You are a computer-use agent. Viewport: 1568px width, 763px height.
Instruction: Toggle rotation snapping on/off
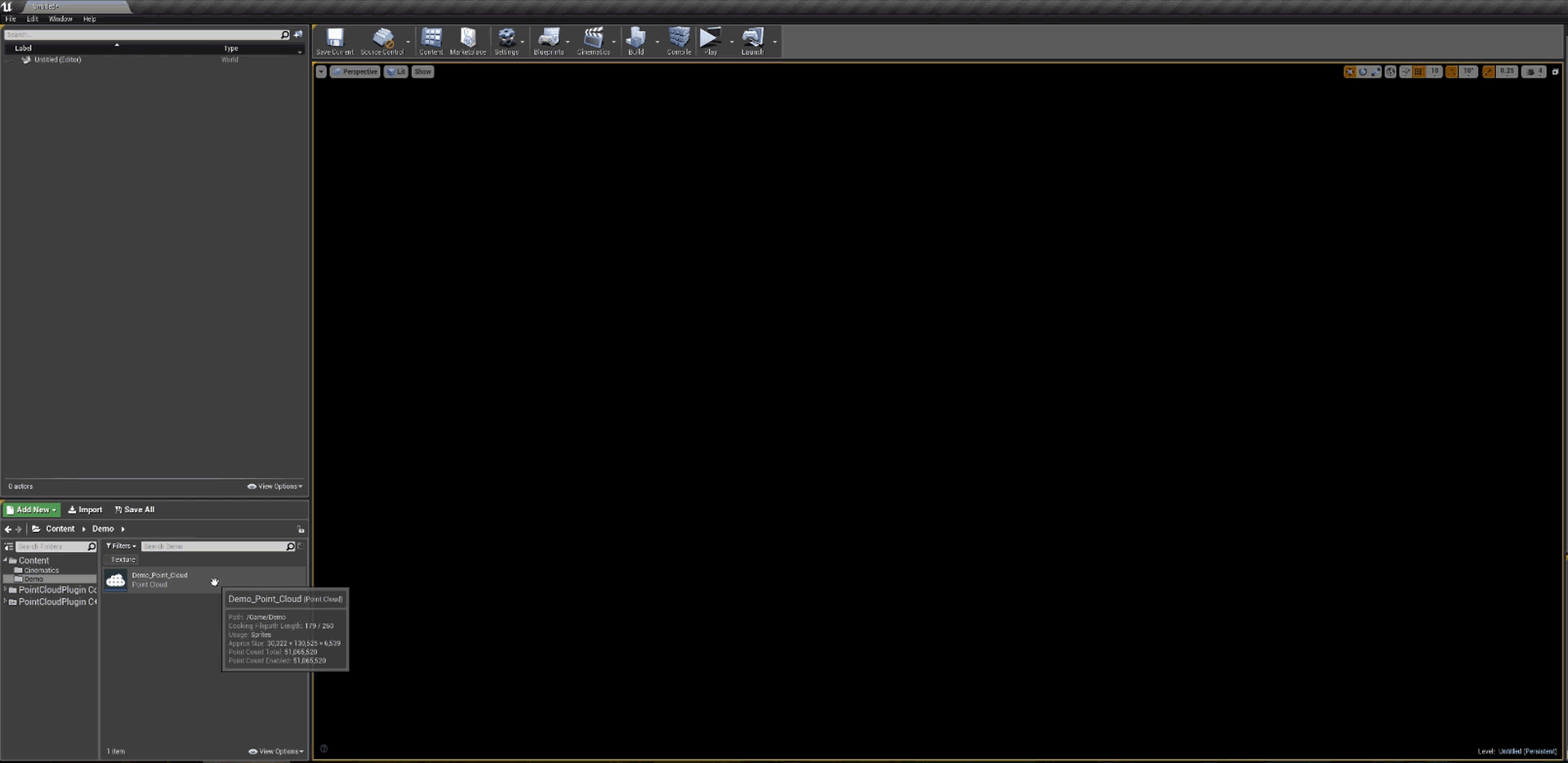tap(1452, 72)
